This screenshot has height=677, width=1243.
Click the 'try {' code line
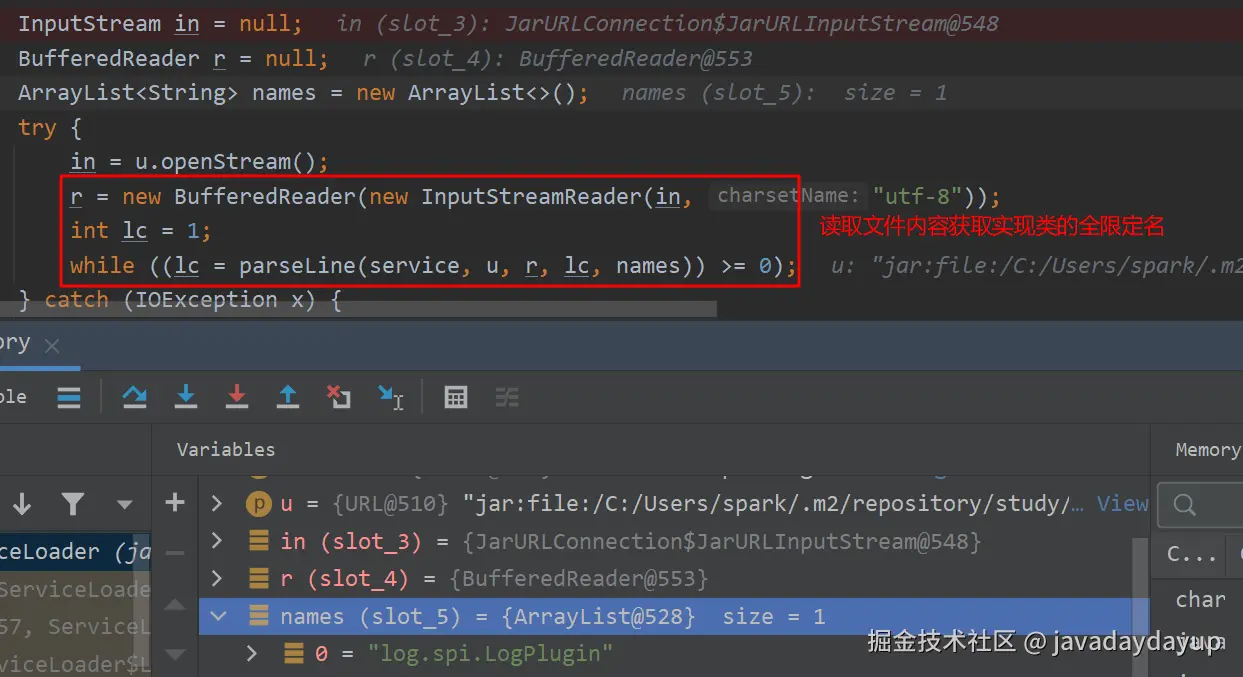(x=50, y=128)
